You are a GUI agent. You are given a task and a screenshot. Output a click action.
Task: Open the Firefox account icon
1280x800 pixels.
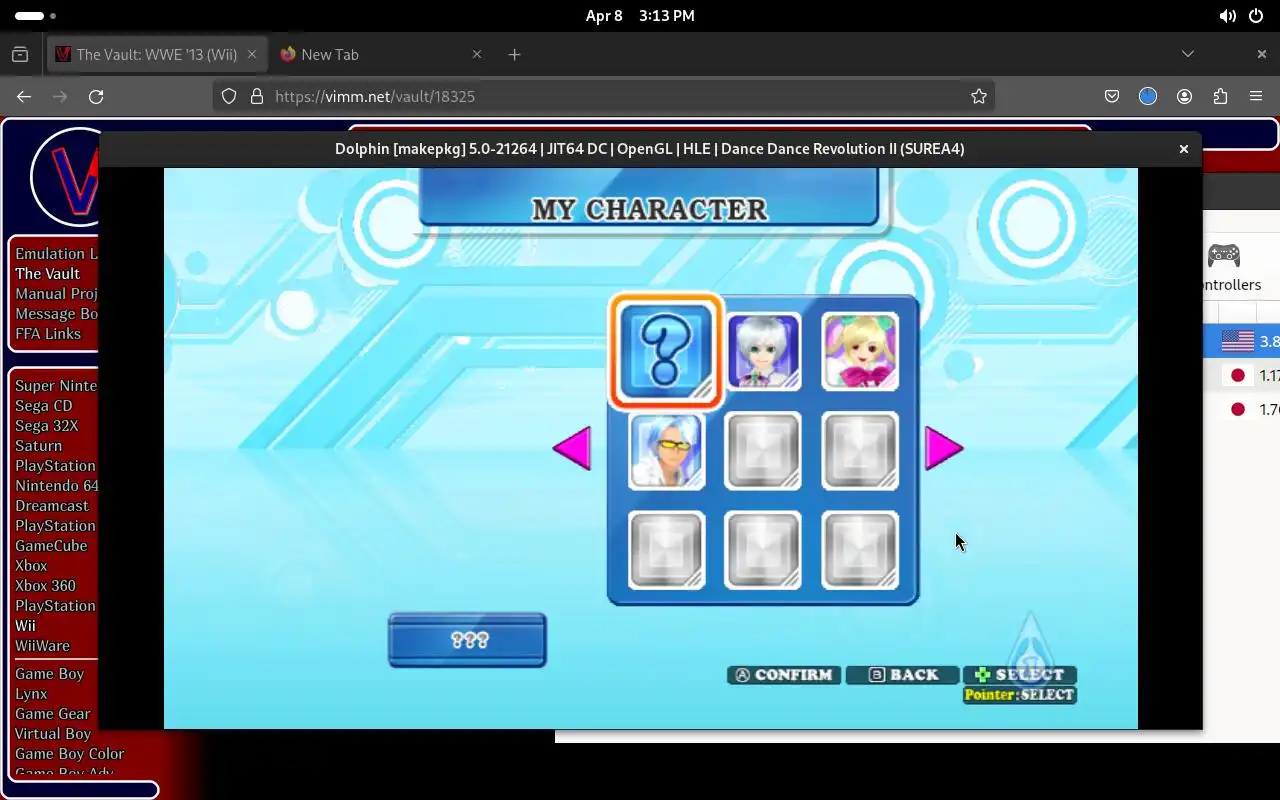pos(1184,96)
